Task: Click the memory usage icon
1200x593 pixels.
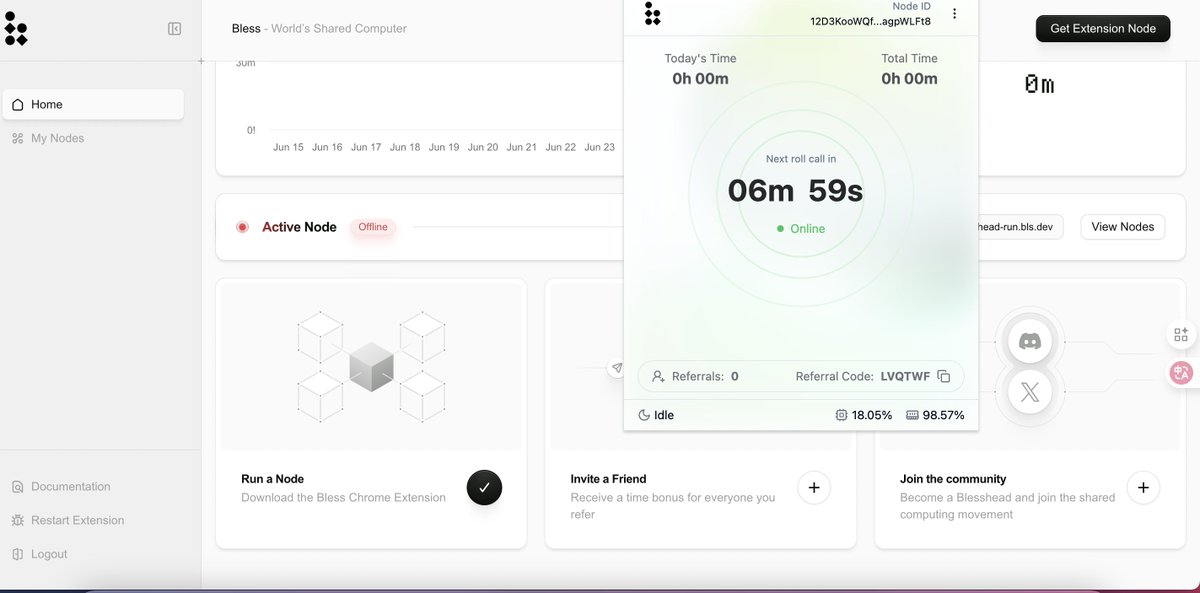Action: pos(912,415)
